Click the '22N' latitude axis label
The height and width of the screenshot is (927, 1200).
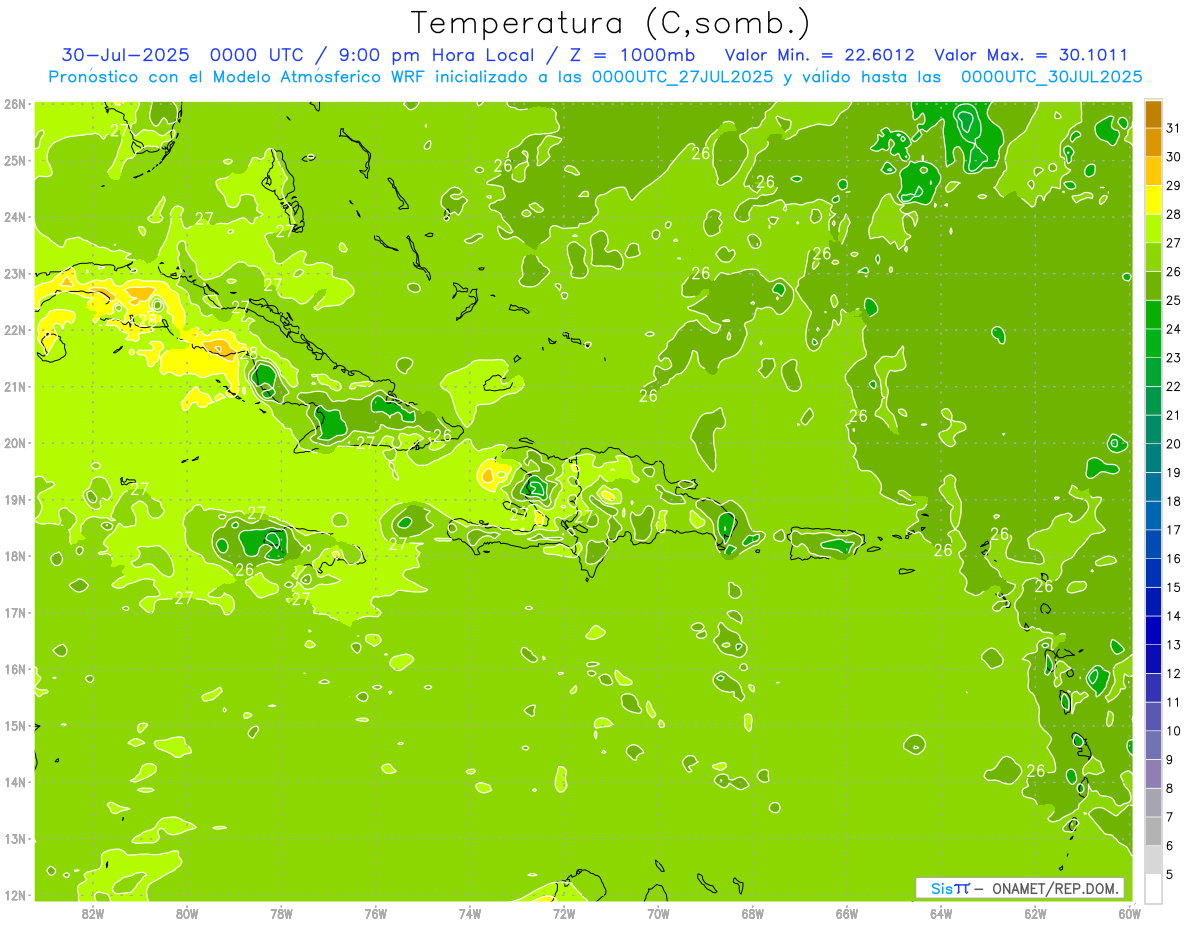(16, 330)
